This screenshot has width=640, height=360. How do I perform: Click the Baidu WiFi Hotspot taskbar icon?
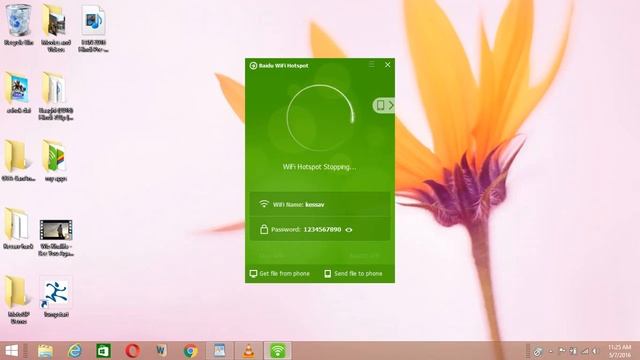pos(278,351)
